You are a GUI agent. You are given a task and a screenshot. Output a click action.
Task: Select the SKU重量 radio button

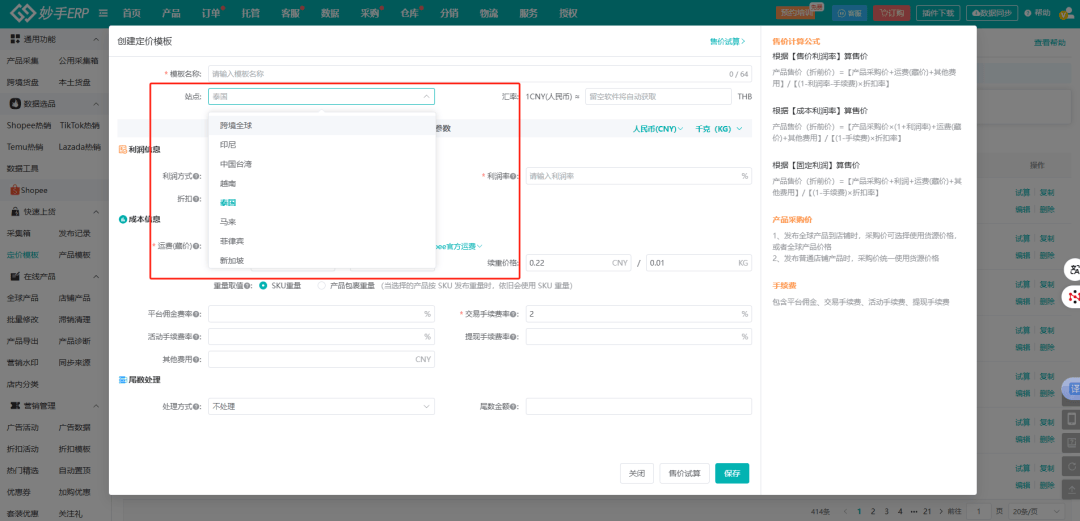[x=263, y=285]
